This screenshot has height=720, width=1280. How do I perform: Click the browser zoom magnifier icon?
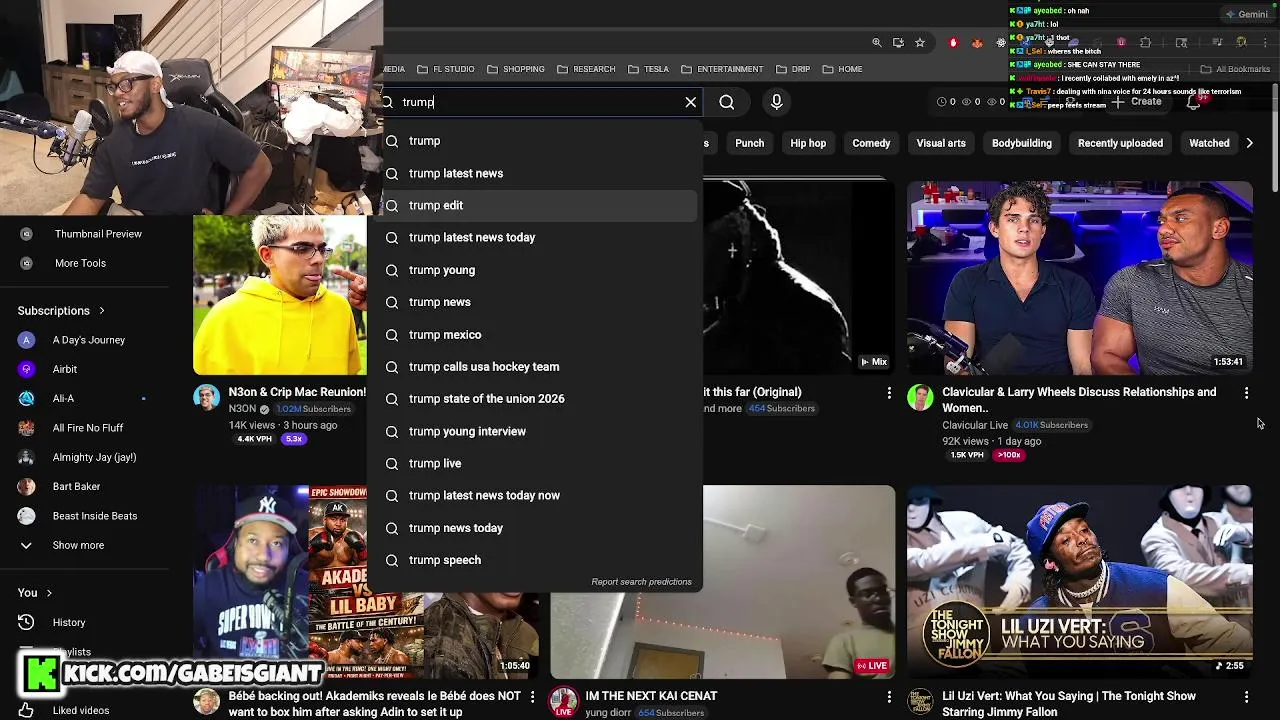[877, 42]
